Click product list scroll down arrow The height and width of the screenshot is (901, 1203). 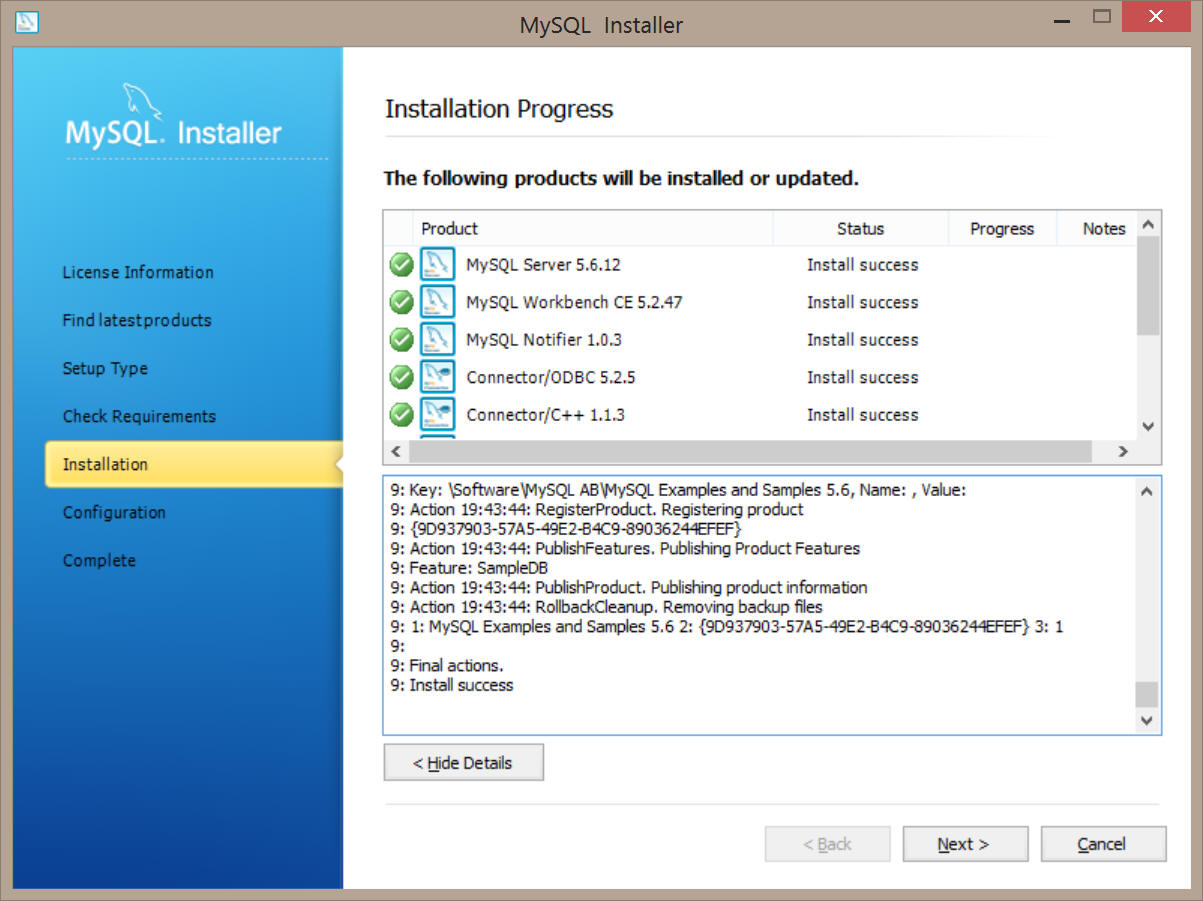pyautogui.click(x=1148, y=427)
